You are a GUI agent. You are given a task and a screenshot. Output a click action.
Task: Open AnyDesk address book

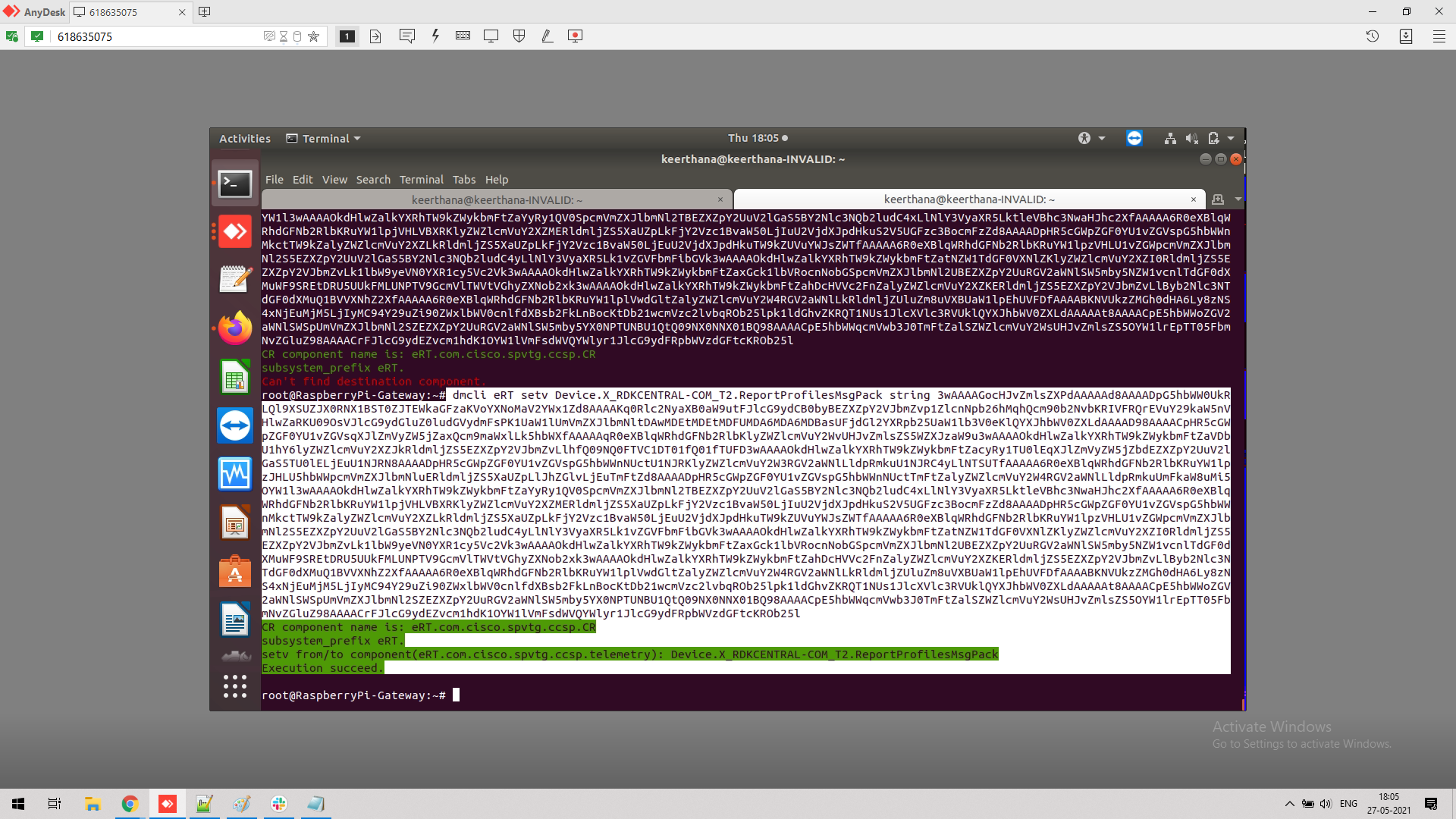pos(1405,36)
